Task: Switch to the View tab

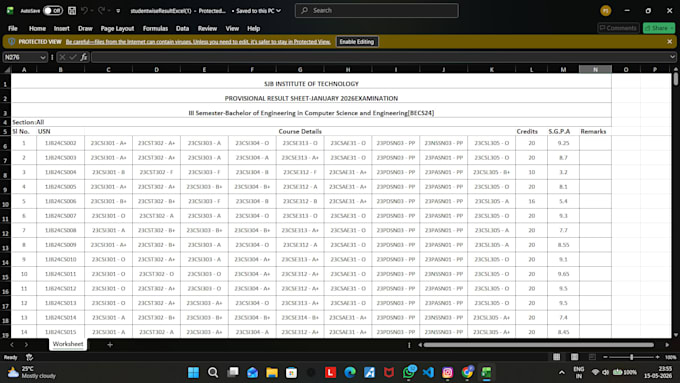Action: [232, 28]
